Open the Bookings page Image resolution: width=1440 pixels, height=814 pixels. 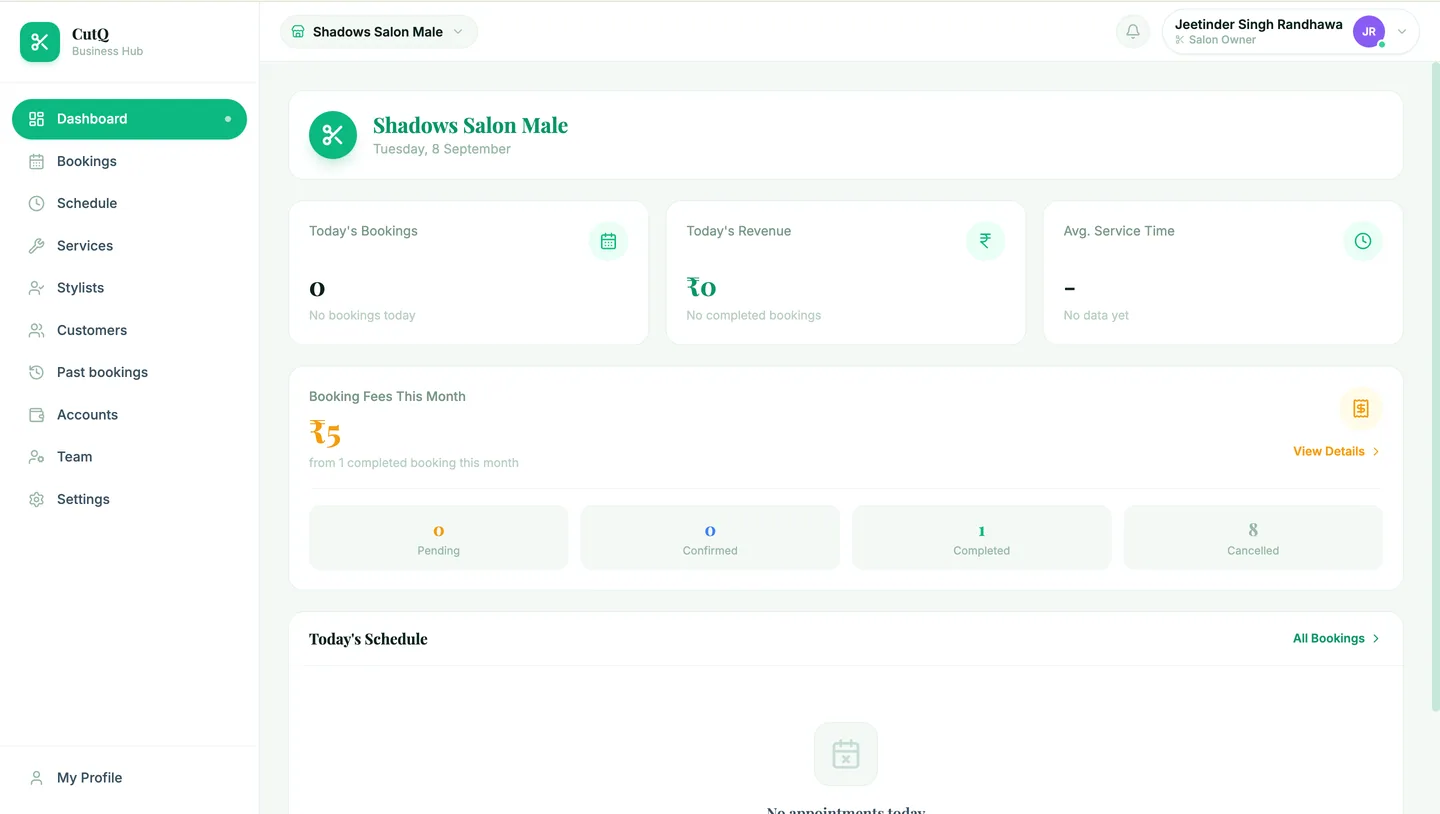129,161
